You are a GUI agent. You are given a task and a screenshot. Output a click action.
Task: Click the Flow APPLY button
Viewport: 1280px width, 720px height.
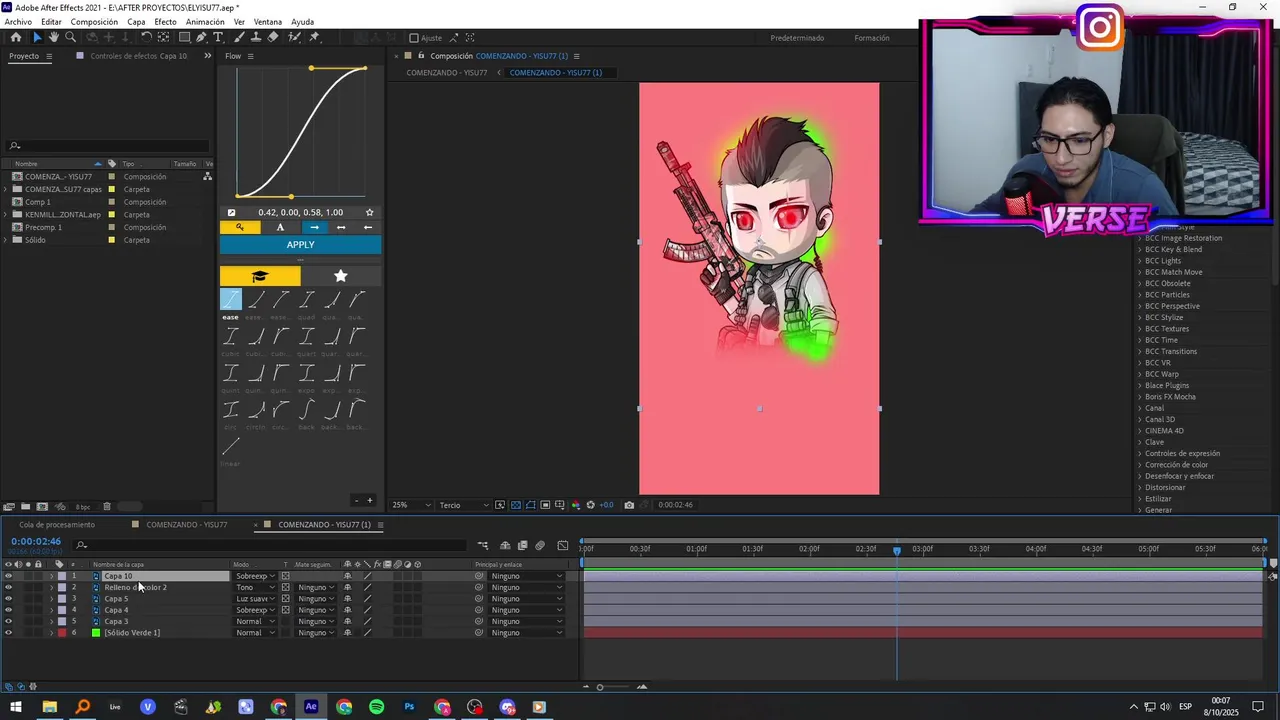tap(300, 245)
